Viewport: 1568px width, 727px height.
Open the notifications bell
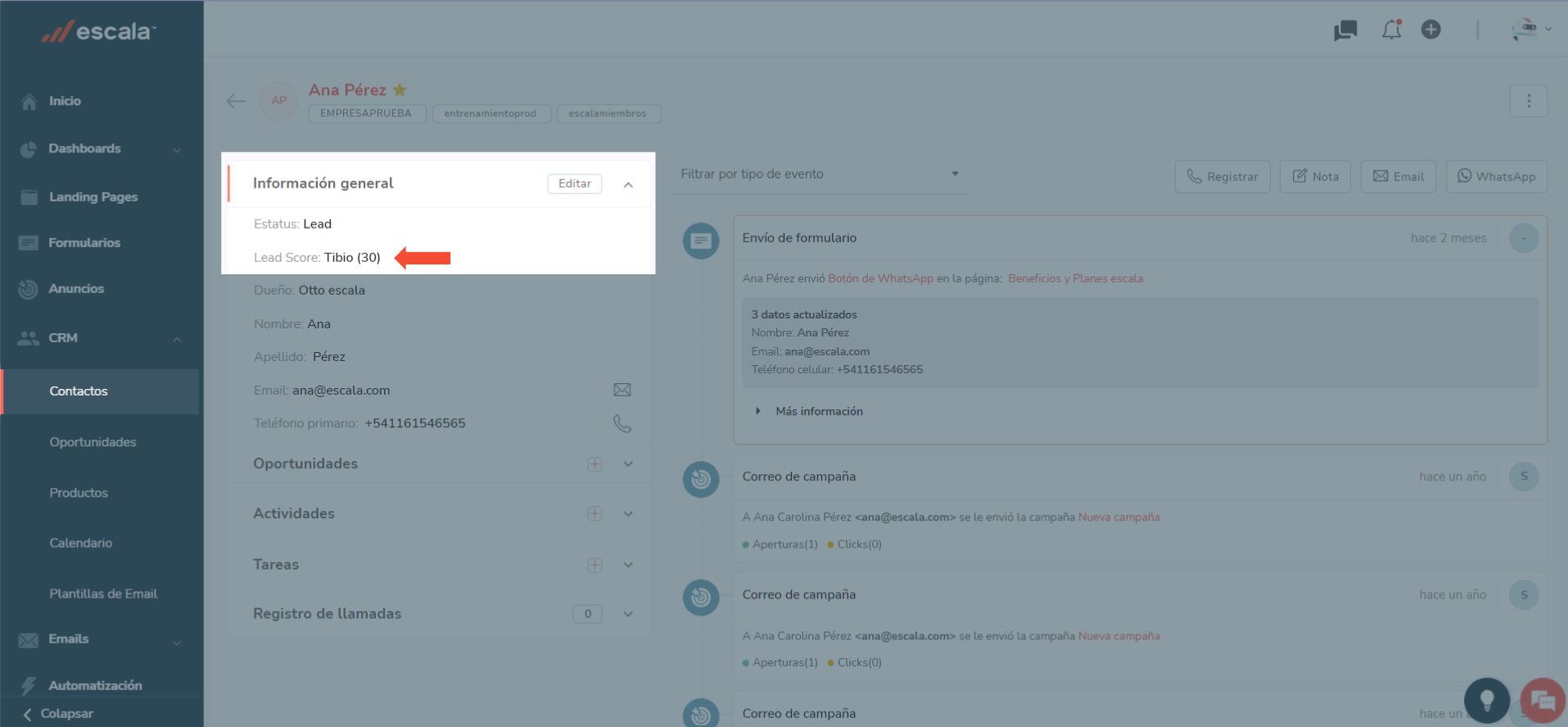tap(1392, 30)
